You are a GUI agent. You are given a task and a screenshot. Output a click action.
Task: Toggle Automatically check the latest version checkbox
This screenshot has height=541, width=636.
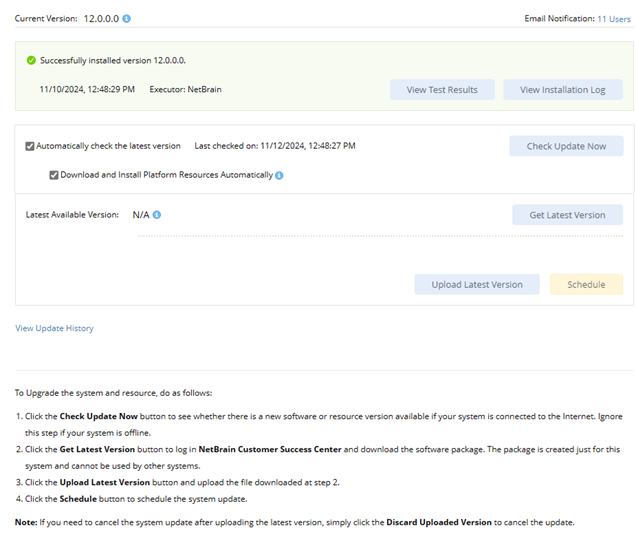(x=30, y=146)
